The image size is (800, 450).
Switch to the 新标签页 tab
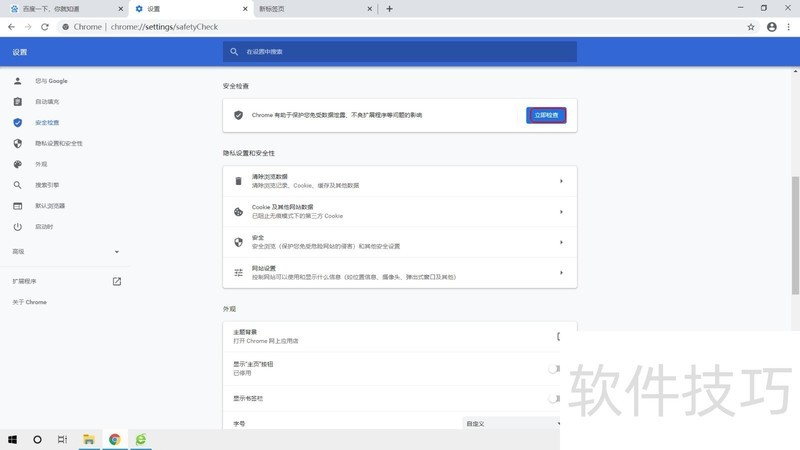click(315, 9)
